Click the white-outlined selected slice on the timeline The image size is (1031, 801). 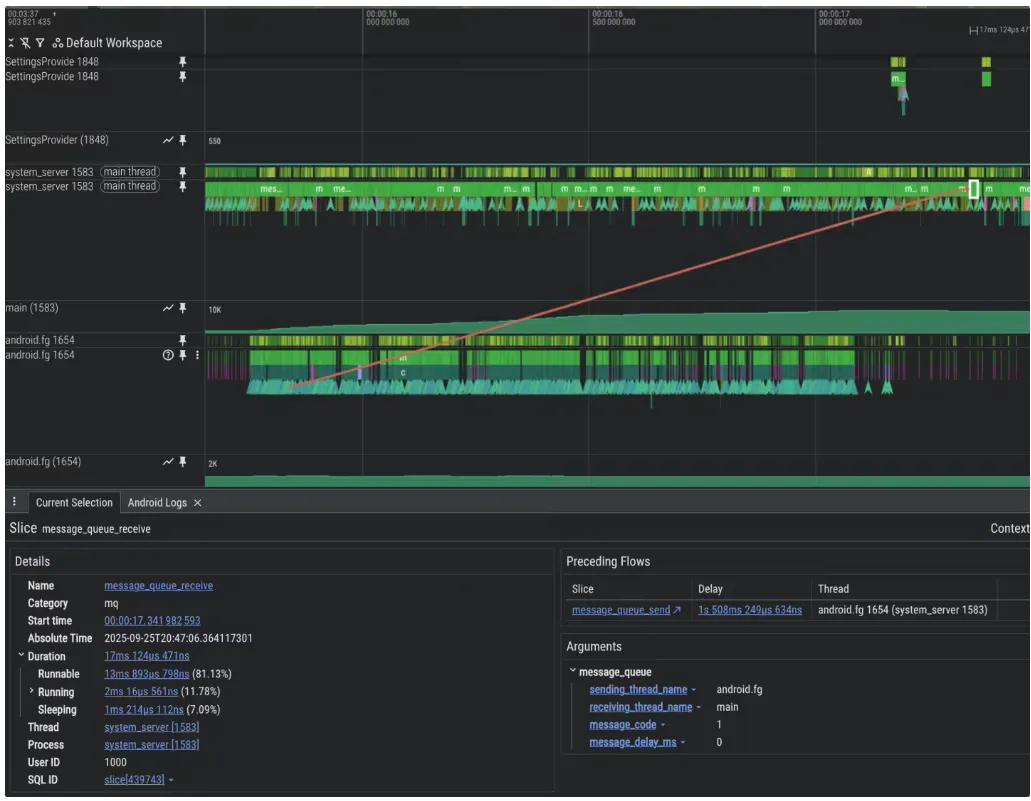[x=974, y=189]
